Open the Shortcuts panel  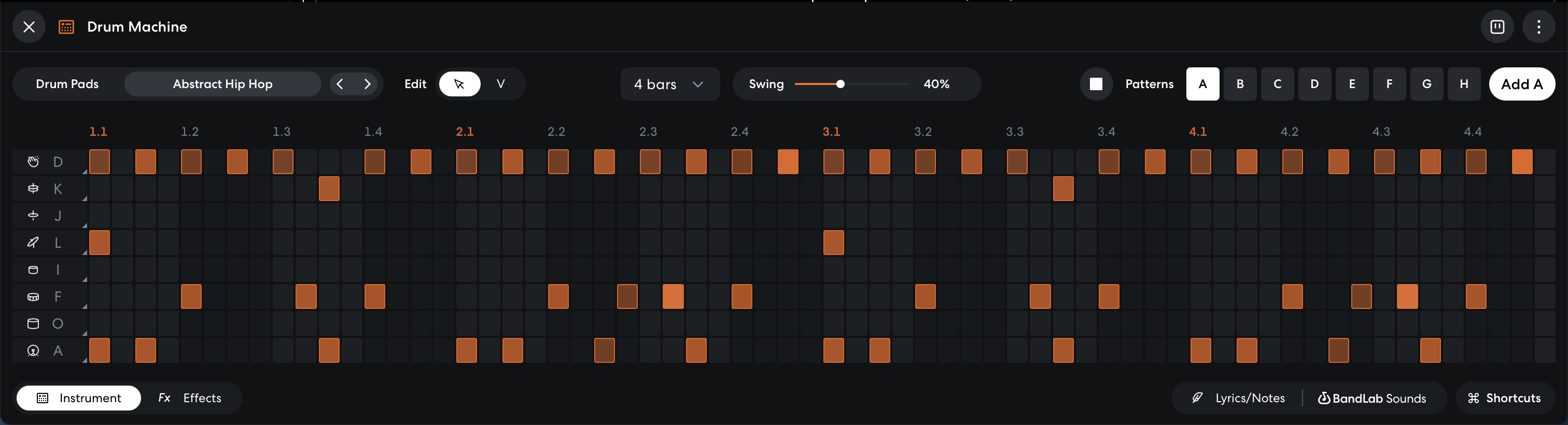[1504, 398]
